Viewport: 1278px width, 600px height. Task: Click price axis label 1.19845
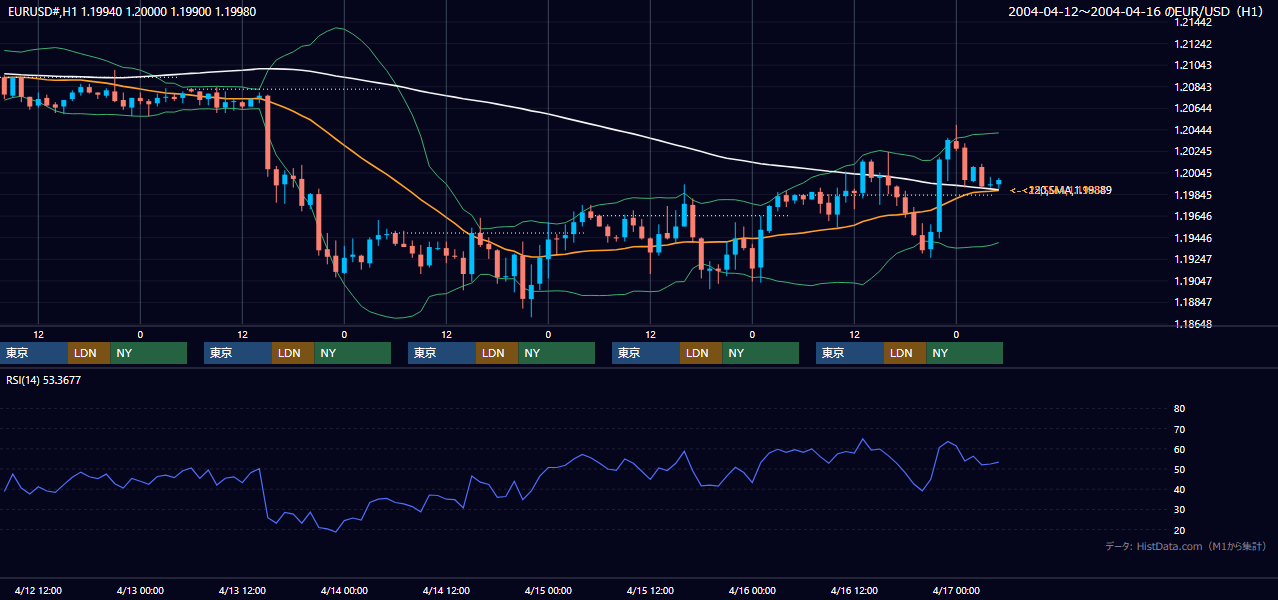1194,195
